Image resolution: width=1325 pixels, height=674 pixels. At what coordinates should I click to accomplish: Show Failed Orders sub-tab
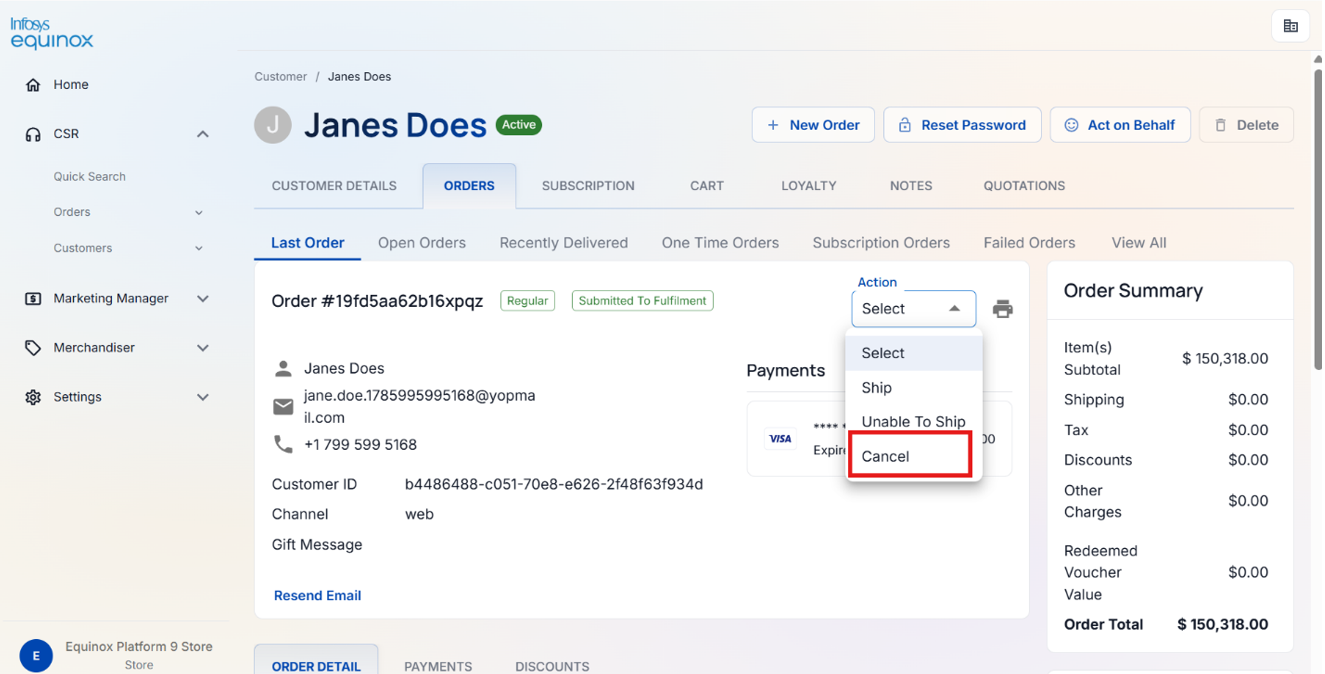pos(1029,243)
